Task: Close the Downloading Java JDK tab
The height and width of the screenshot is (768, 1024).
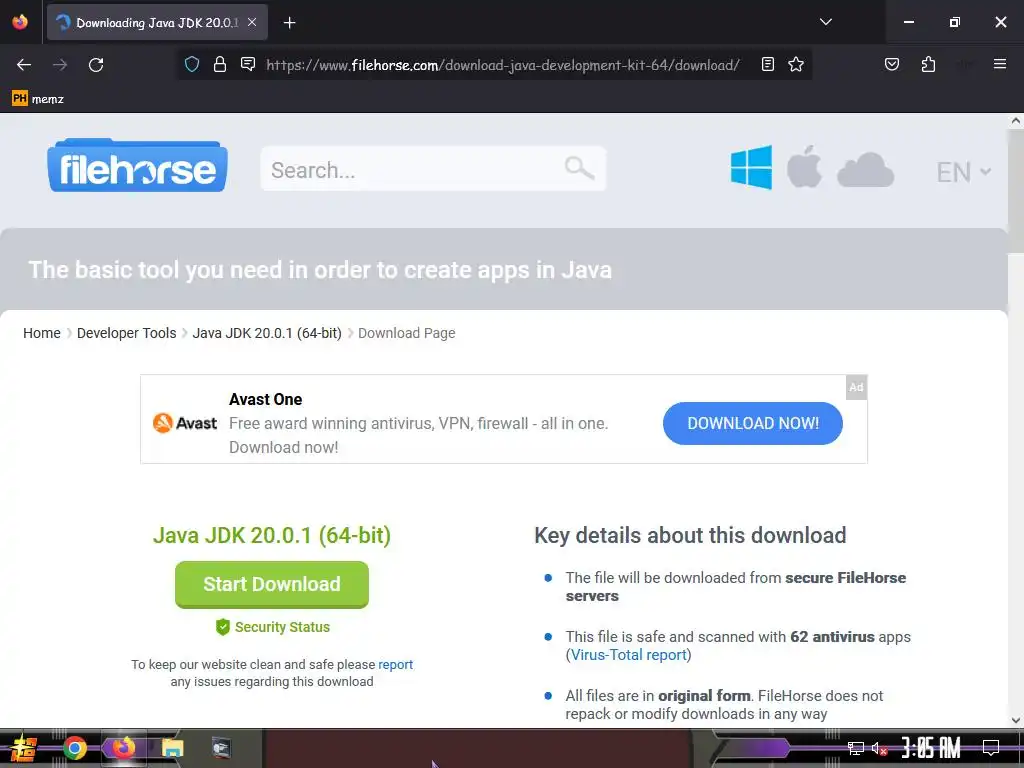Action: pos(252,22)
